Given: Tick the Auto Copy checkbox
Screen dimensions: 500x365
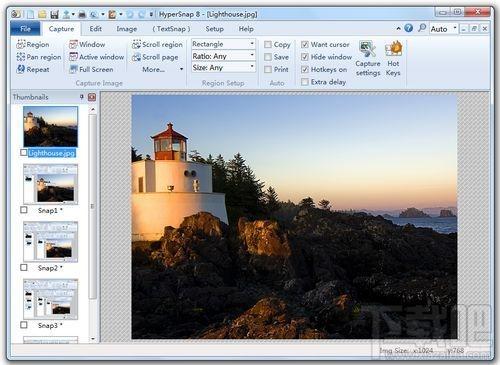Looking at the screenshot, I should pyautogui.click(x=268, y=44).
